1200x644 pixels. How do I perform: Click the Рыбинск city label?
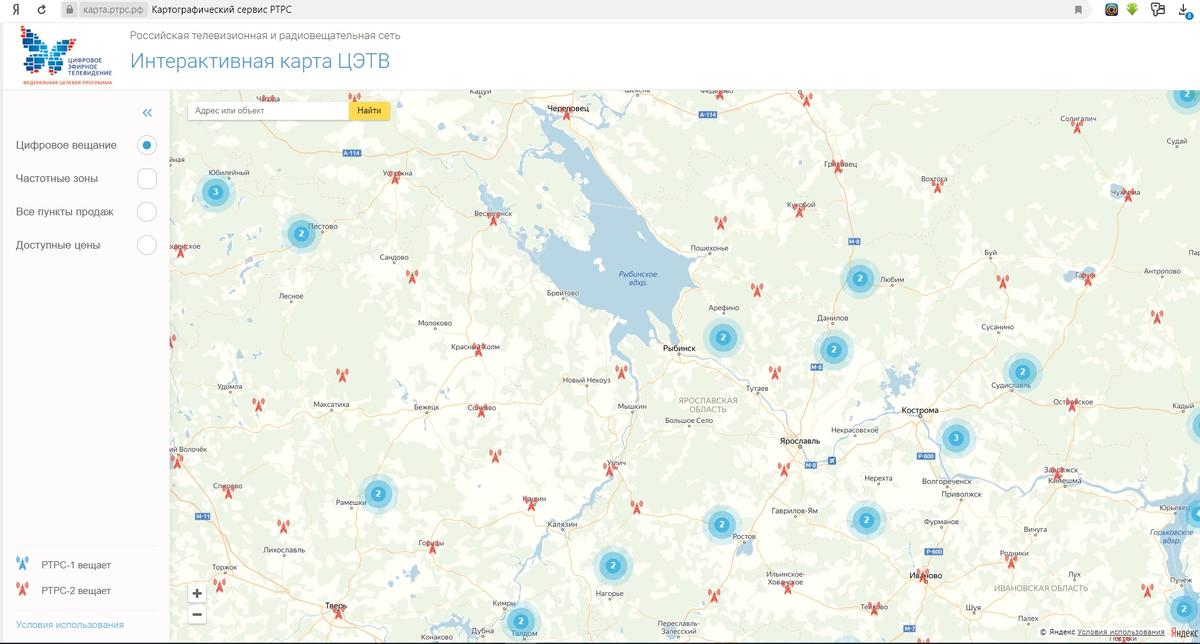[x=679, y=348]
